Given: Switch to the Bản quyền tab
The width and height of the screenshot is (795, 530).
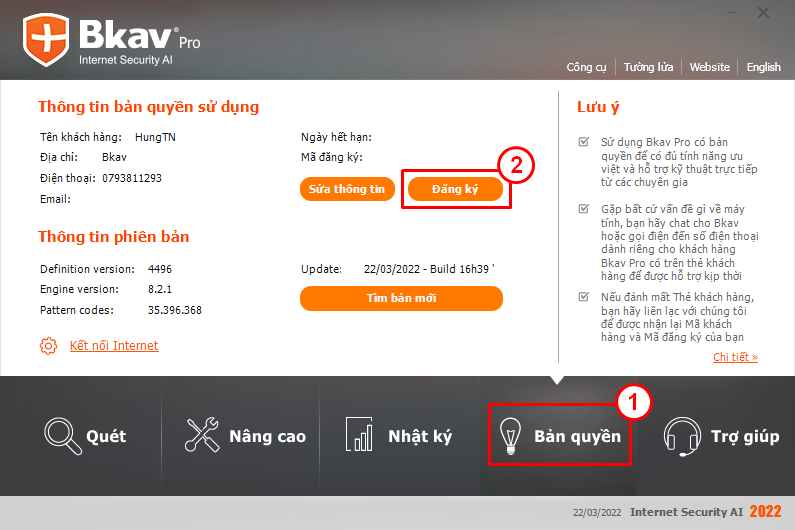Looking at the screenshot, I should click(560, 435).
